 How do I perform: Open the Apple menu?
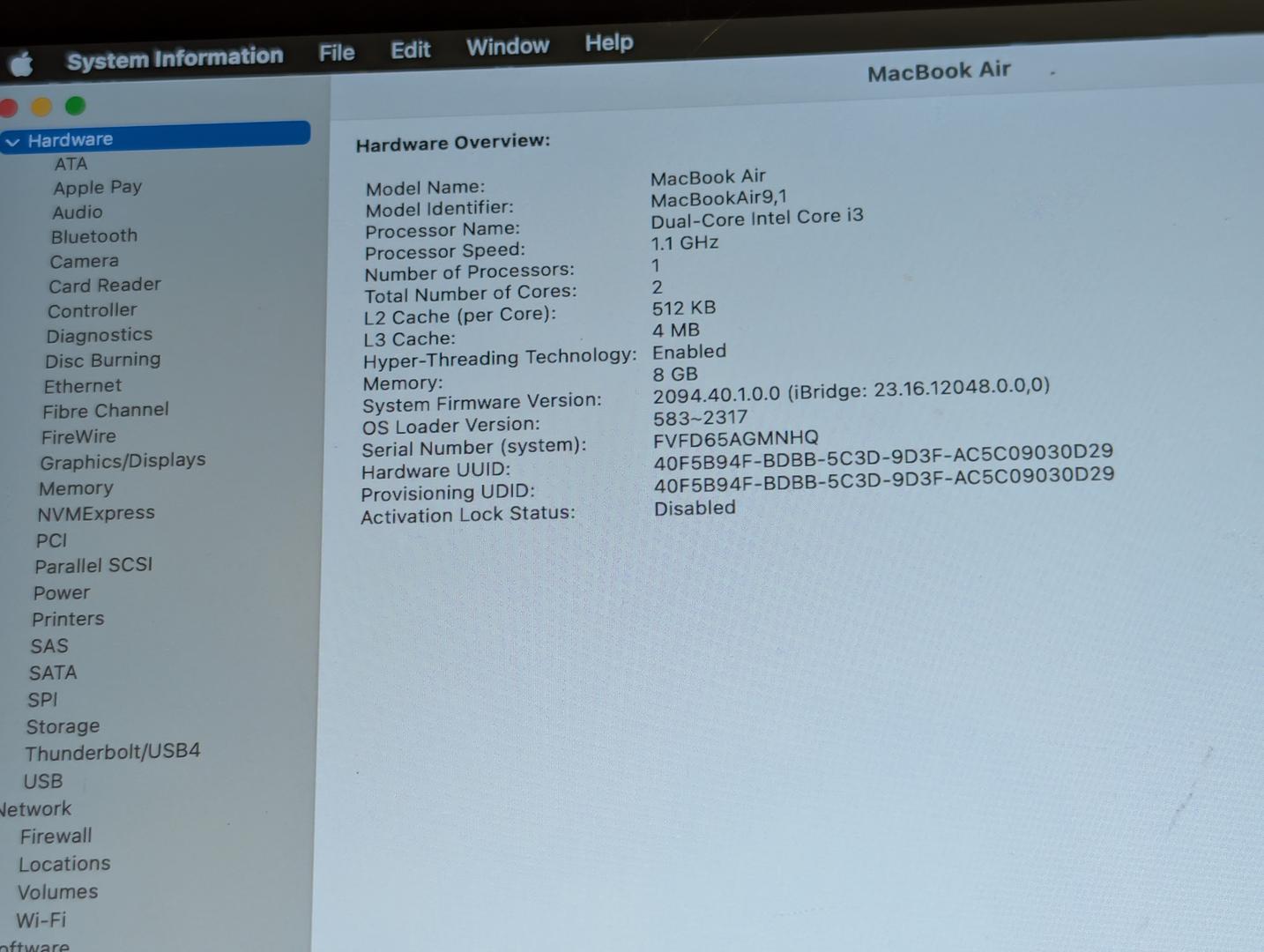coord(22,63)
